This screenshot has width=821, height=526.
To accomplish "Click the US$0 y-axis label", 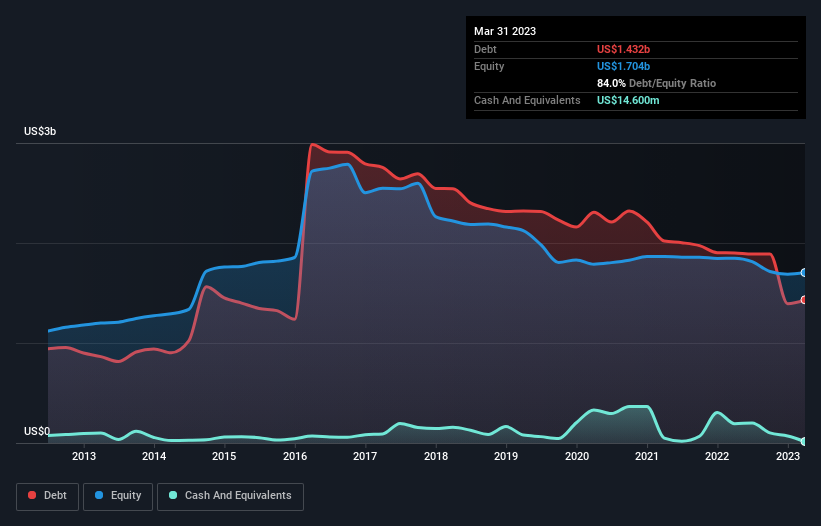I will tap(37, 431).
